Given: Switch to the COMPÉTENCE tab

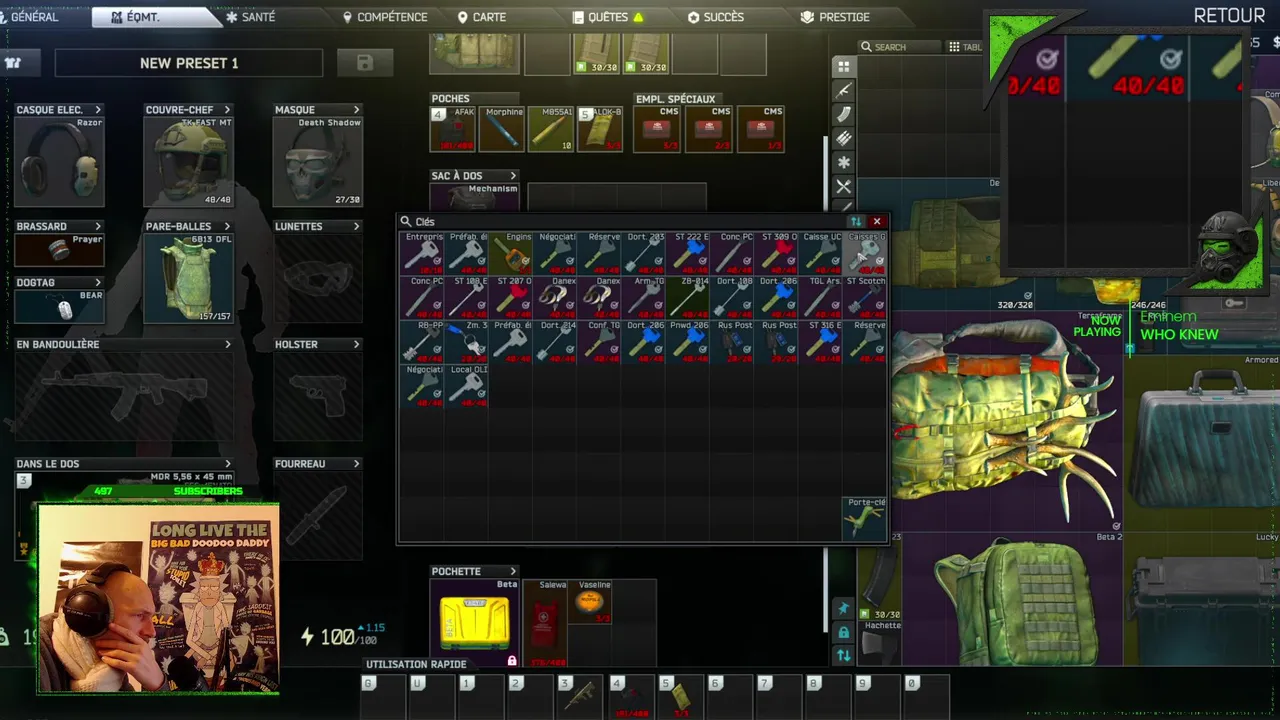Looking at the screenshot, I should tap(385, 17).
